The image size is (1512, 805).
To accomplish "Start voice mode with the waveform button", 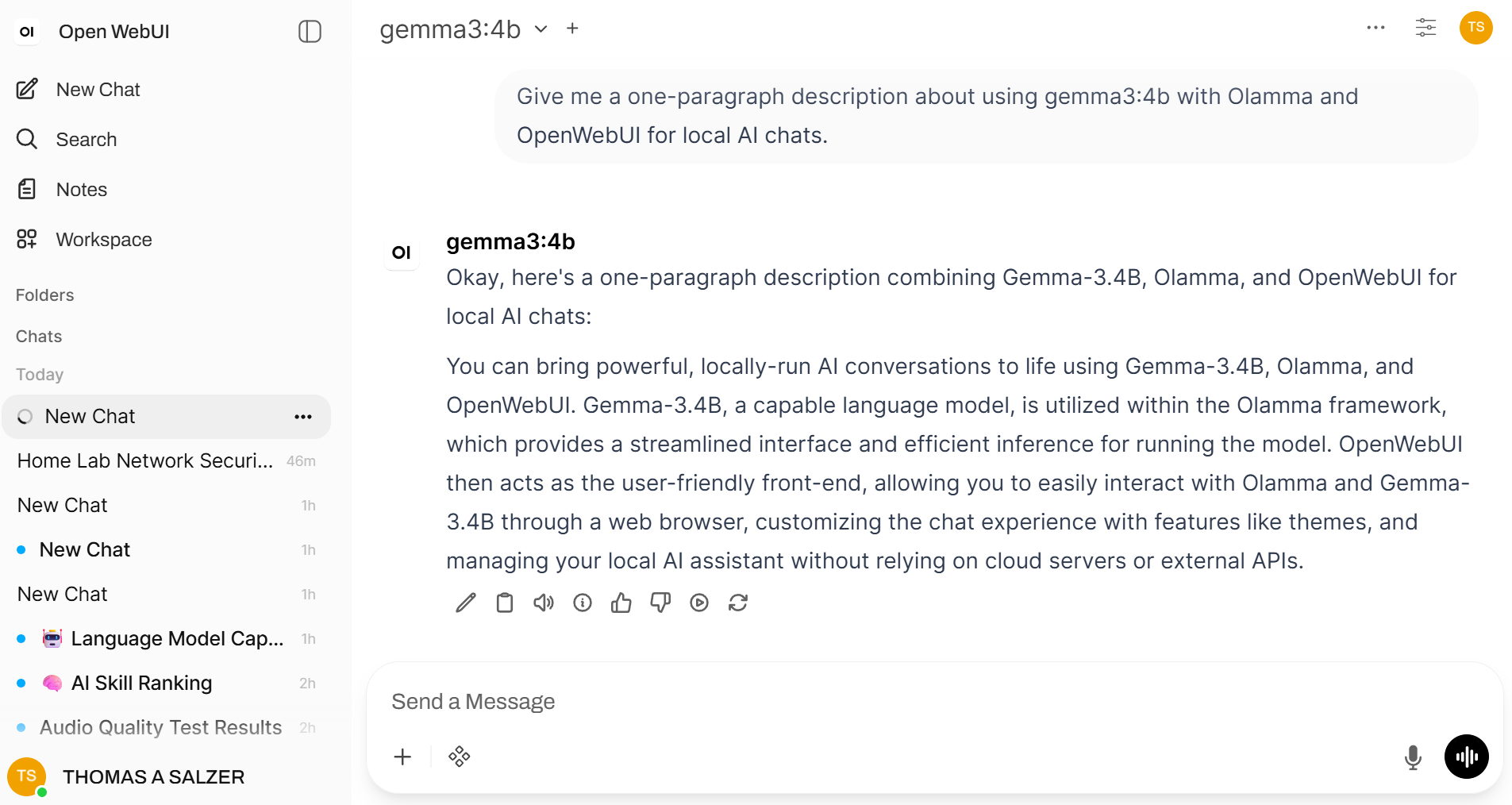I will pyautogui.click(x=1466, y=757).
